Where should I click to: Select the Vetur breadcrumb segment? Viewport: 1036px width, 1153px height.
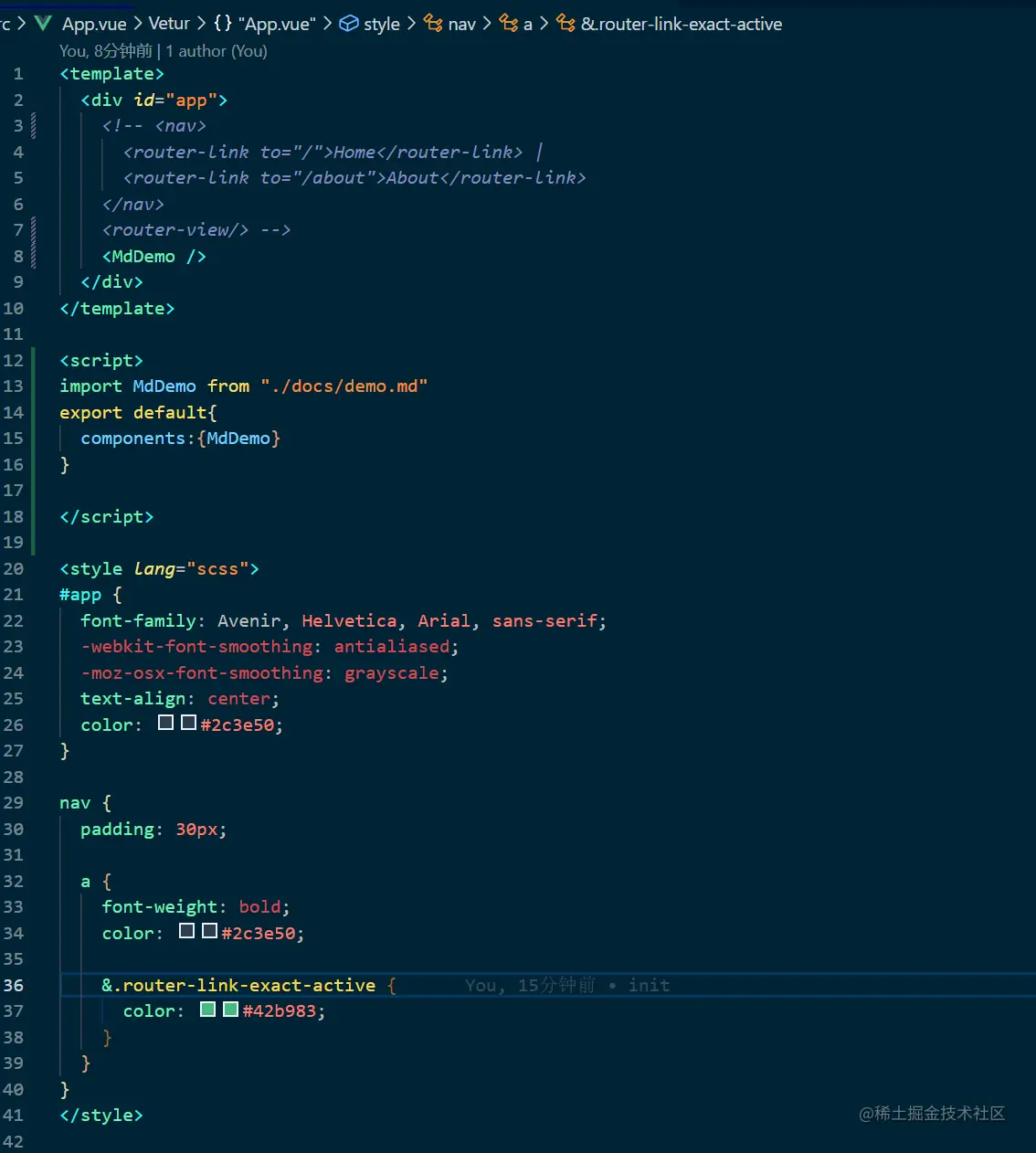click(169, 24)
